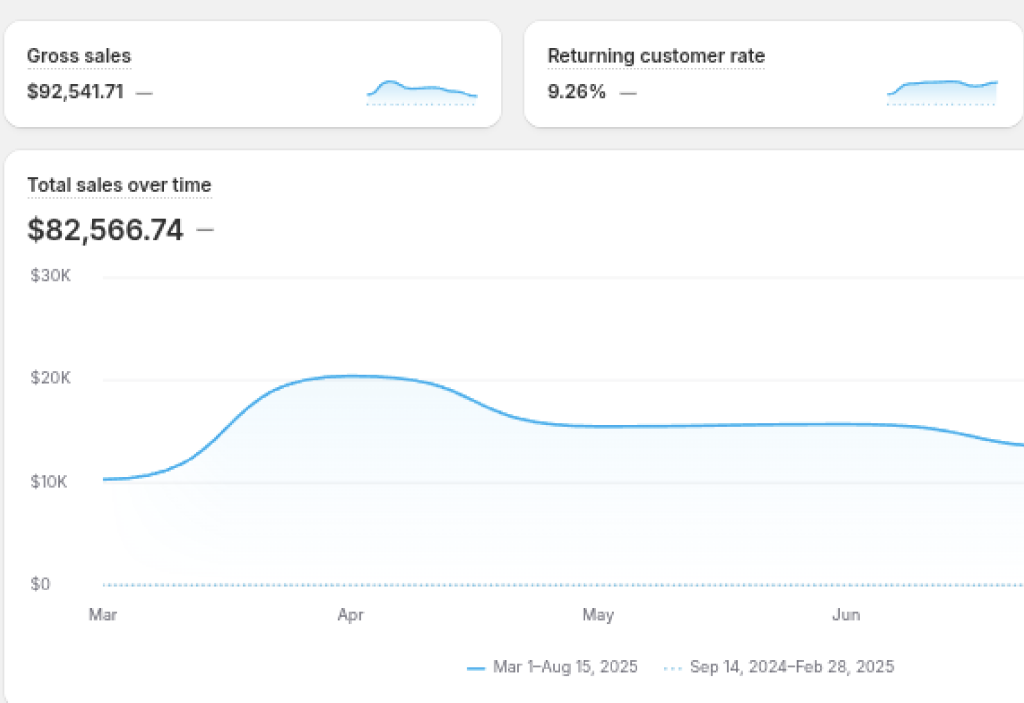Click the dotted line legend marker
The image size is (1024, 703).
click(674, 667)
